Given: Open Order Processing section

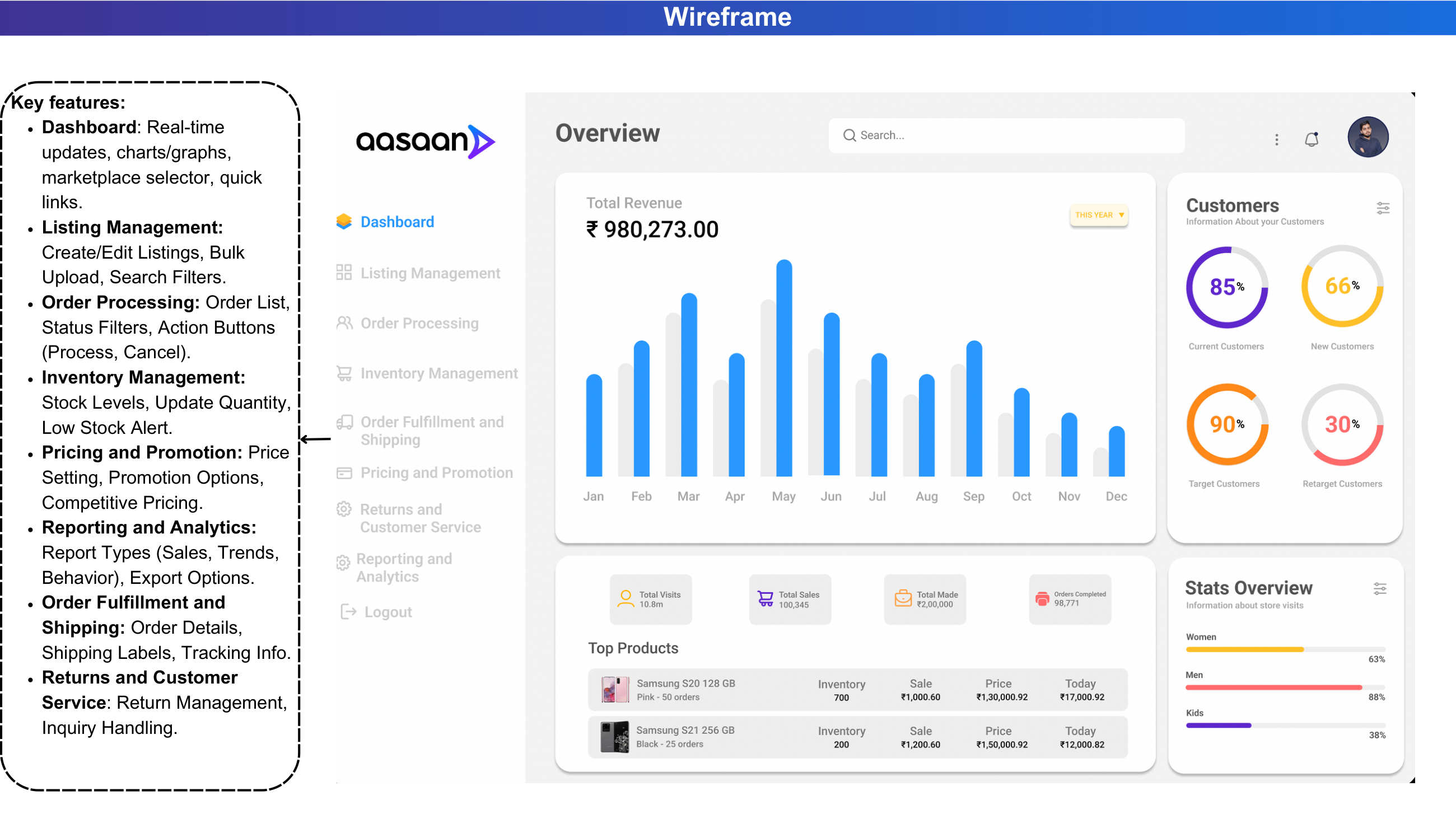Looking at the screenshot, I should click(419, 324).
